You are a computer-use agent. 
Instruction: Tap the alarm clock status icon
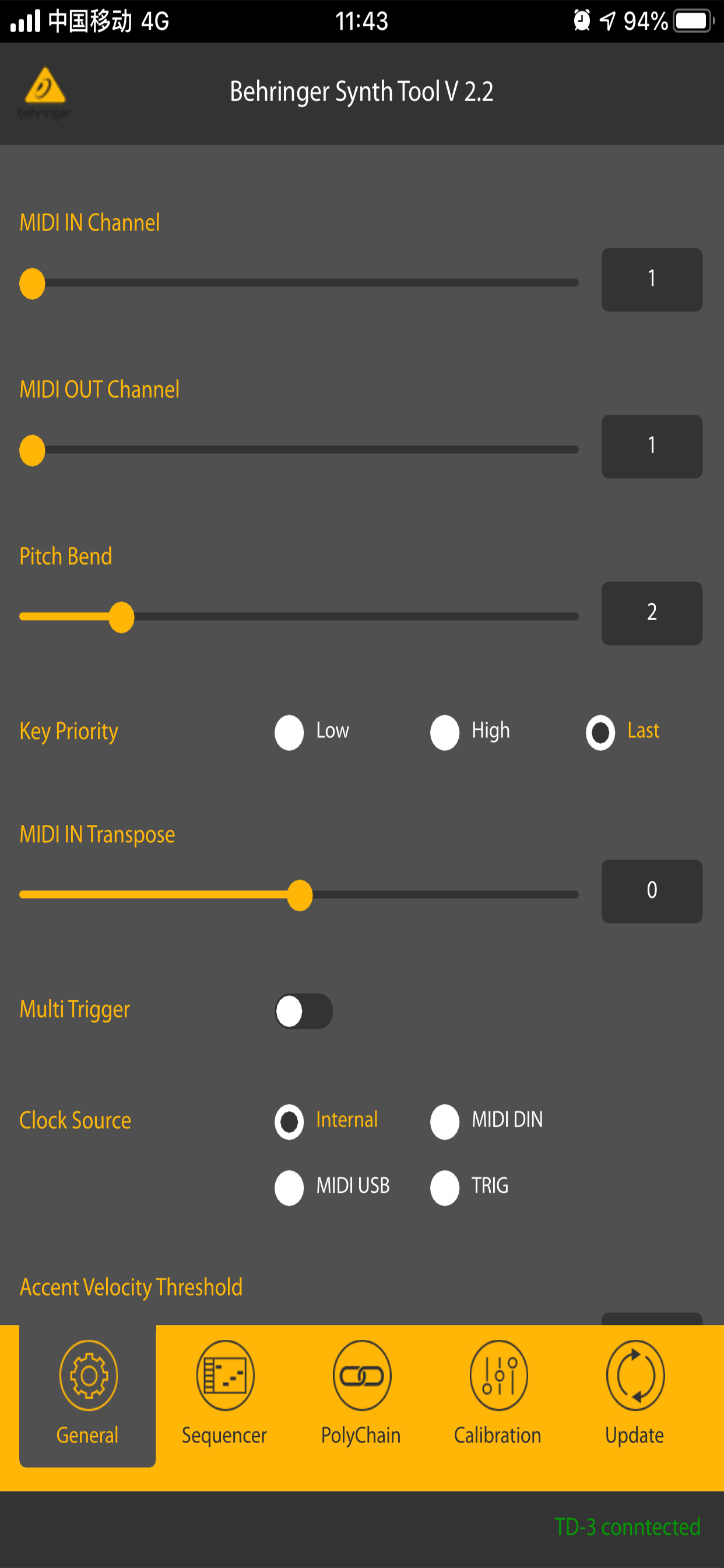coord(582,20)
